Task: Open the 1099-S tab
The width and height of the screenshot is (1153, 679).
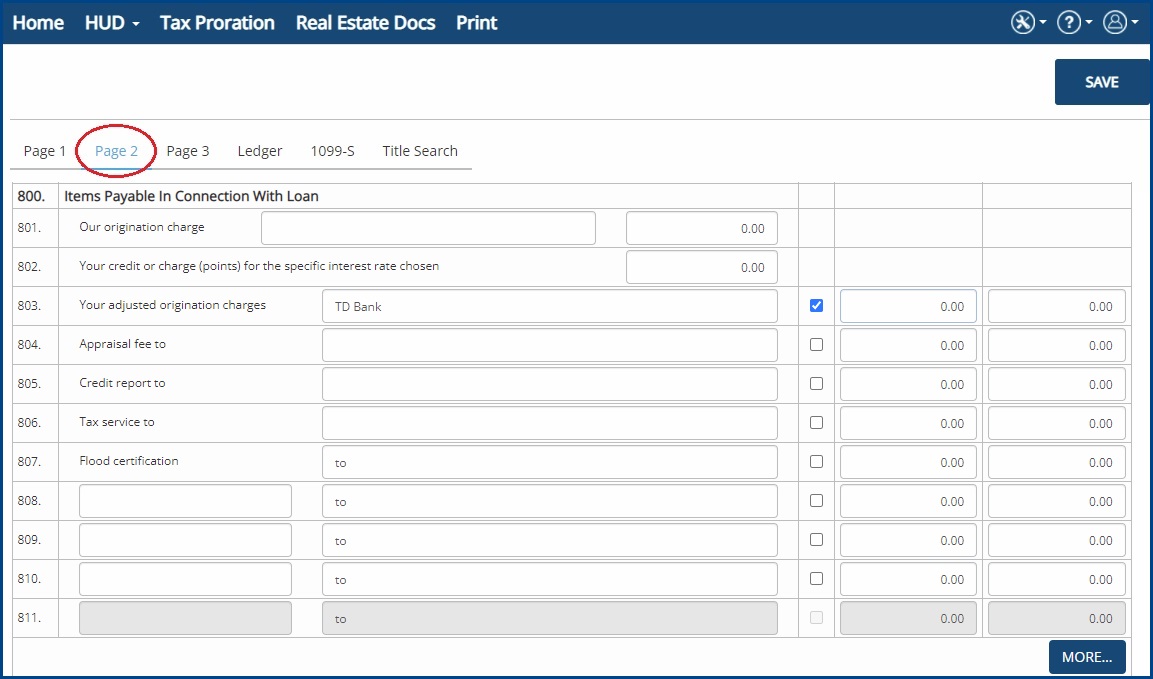Action: 332,151
